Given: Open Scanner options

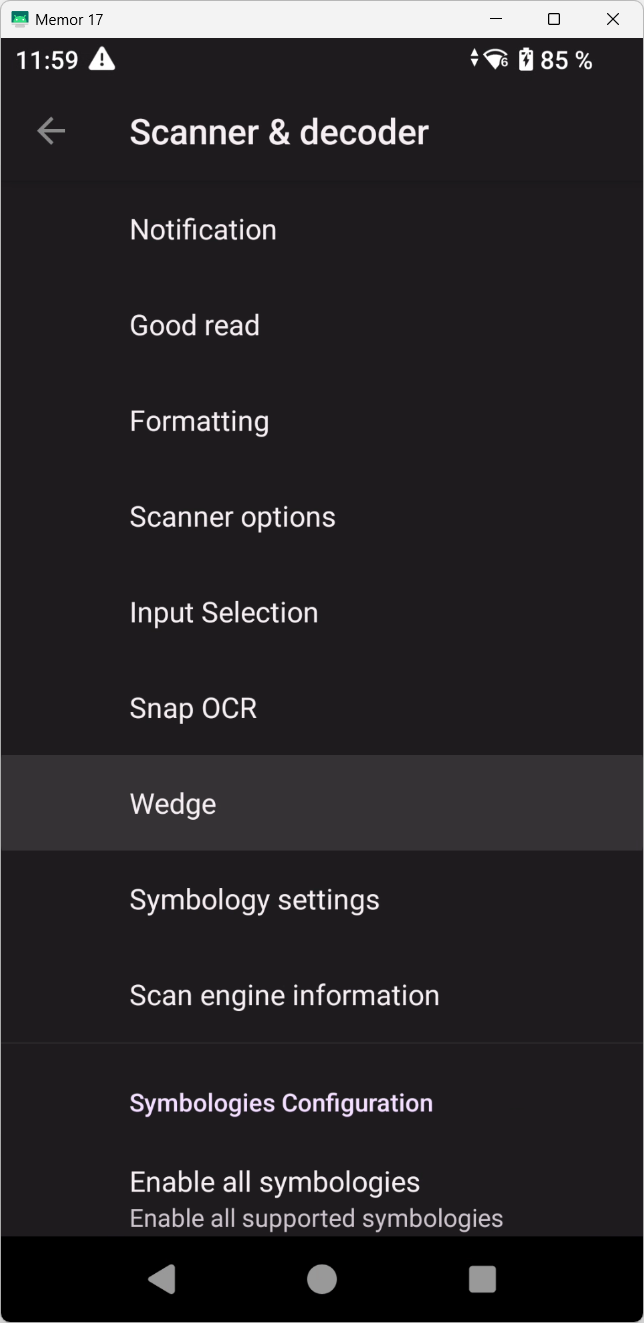Looking at the screenshot, I should [232, 516].
